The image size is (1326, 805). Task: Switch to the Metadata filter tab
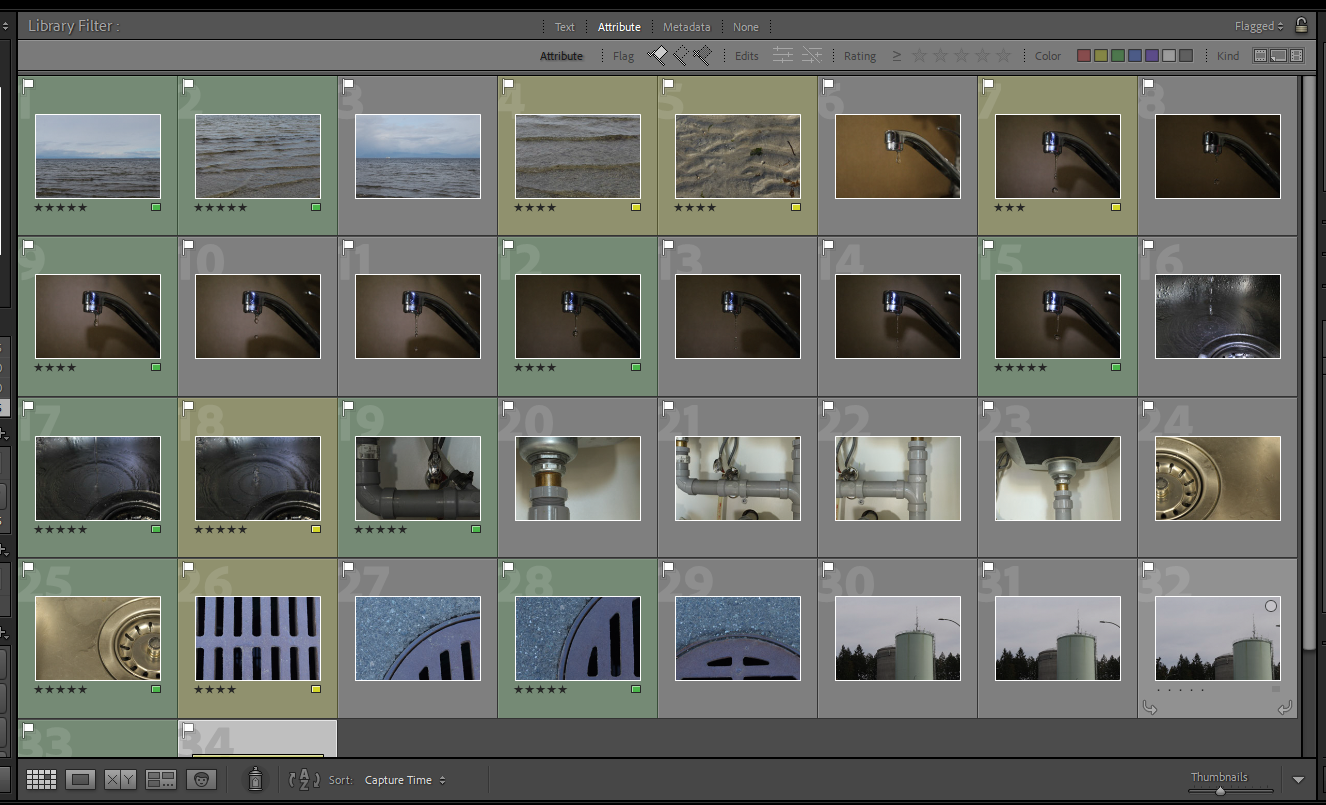[686, 27]
